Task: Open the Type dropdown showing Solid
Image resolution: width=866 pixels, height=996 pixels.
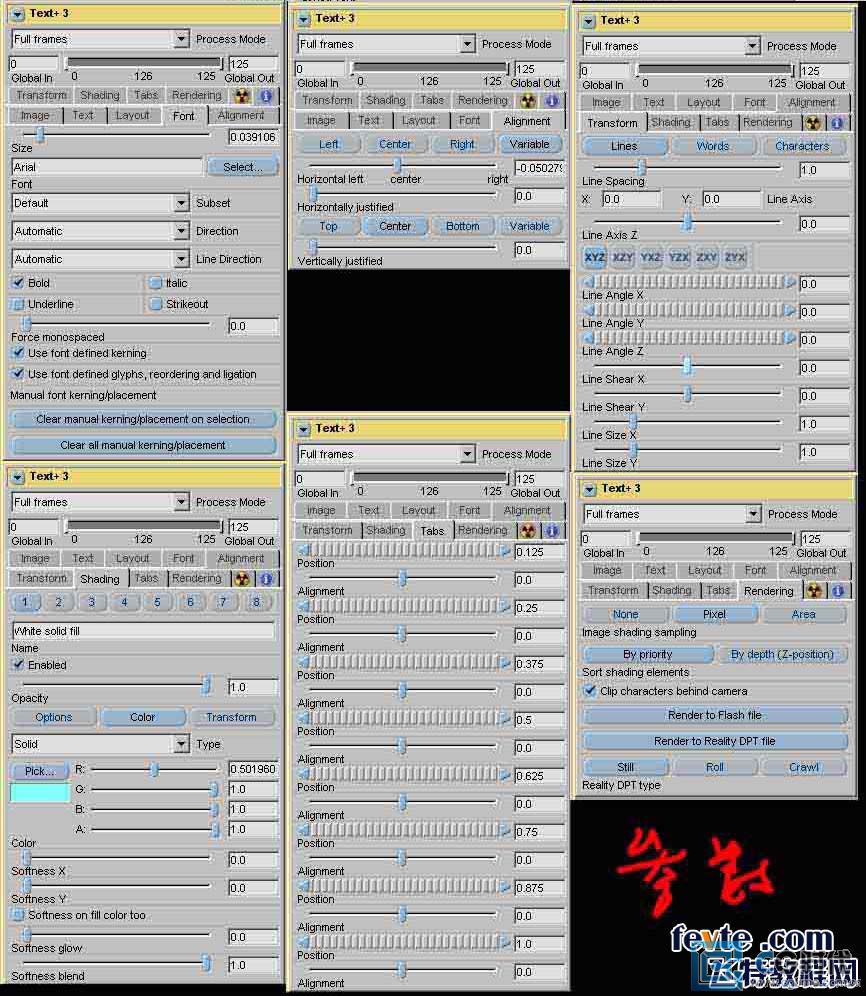Action: [x=181, y=744]
